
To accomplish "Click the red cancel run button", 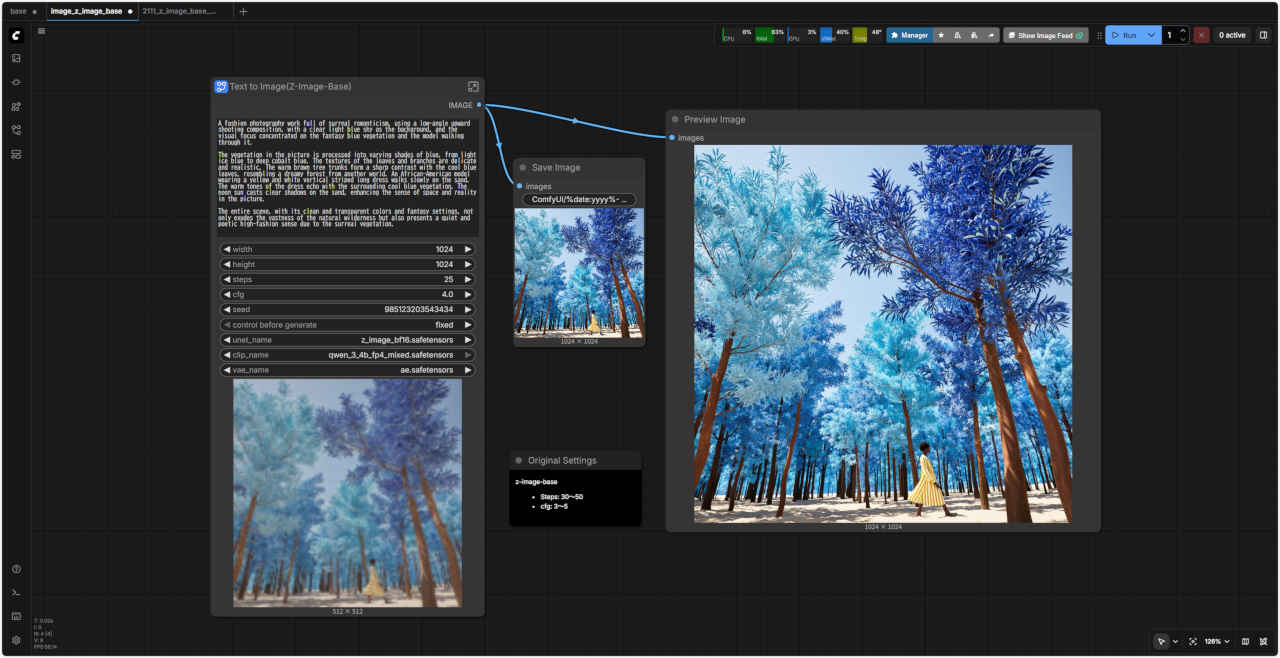I will tap(1201, 35).
